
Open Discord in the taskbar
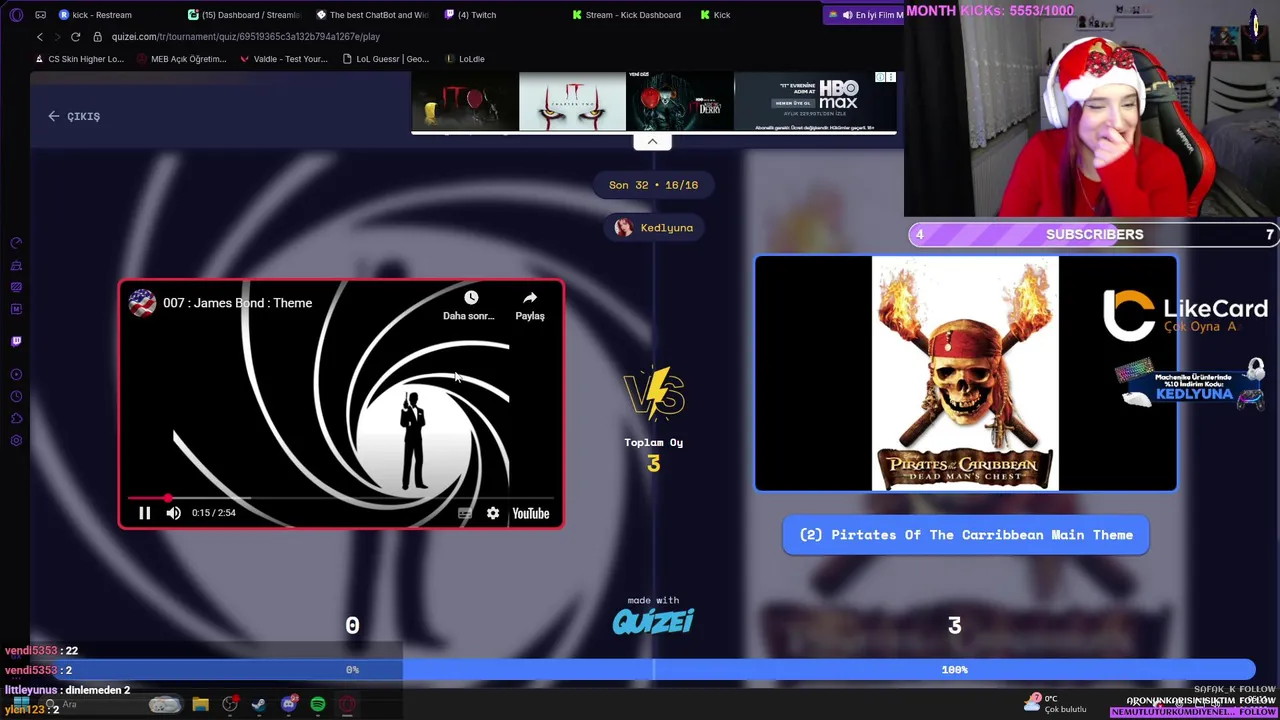[x=289, y=704]
